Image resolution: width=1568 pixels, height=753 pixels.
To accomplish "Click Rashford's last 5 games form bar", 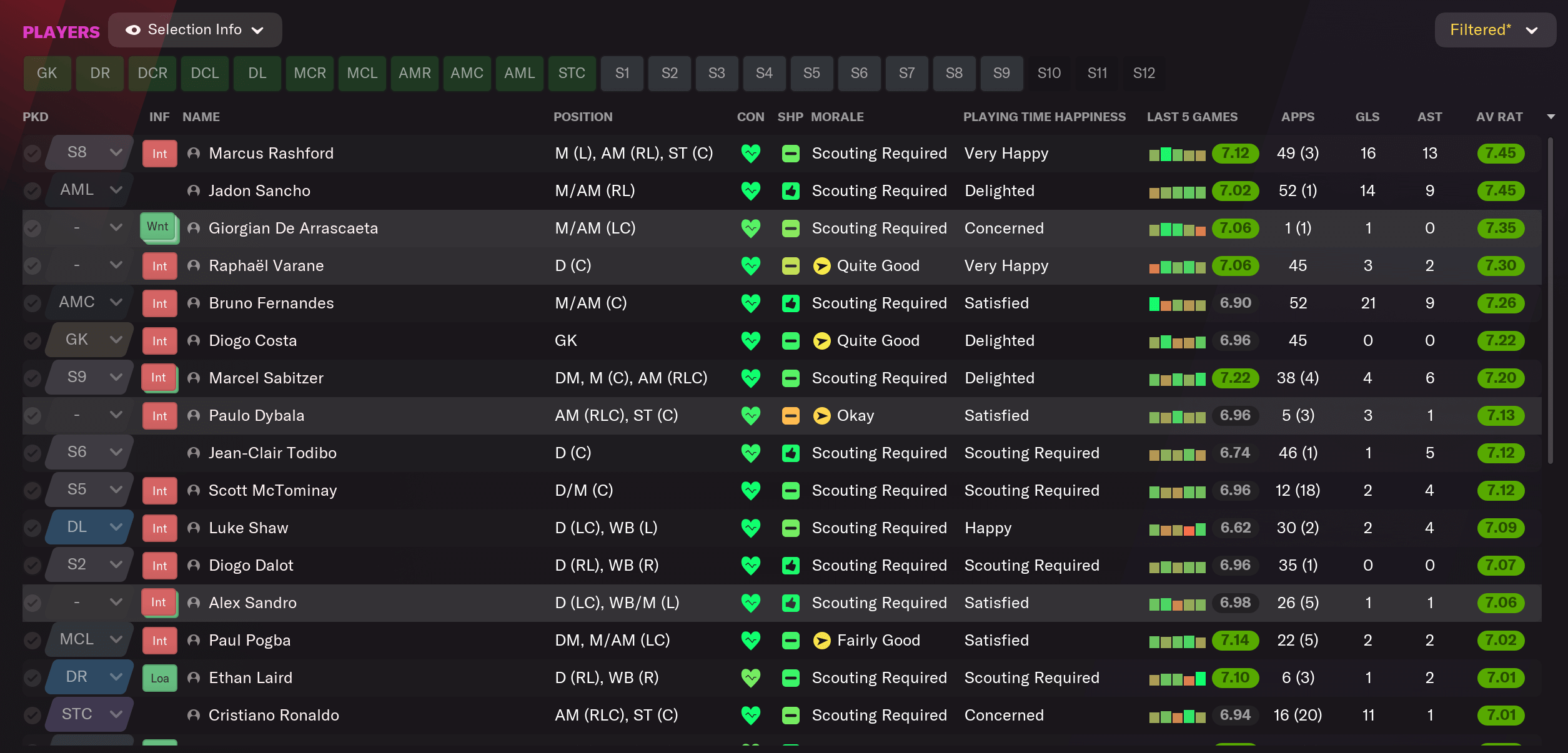I will pos(1178,153).
